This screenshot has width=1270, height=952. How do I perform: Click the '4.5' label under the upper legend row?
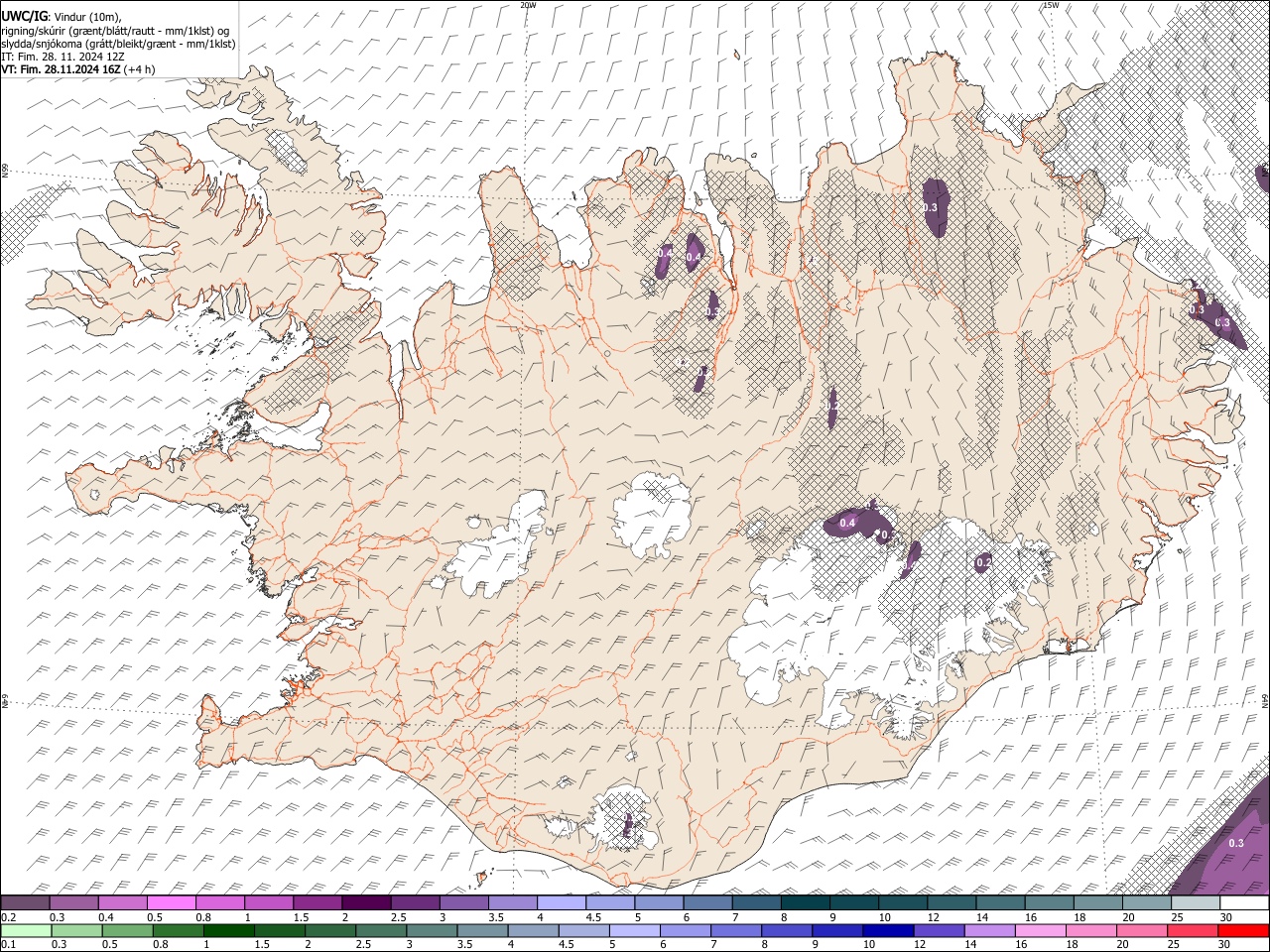click(593, 916)
